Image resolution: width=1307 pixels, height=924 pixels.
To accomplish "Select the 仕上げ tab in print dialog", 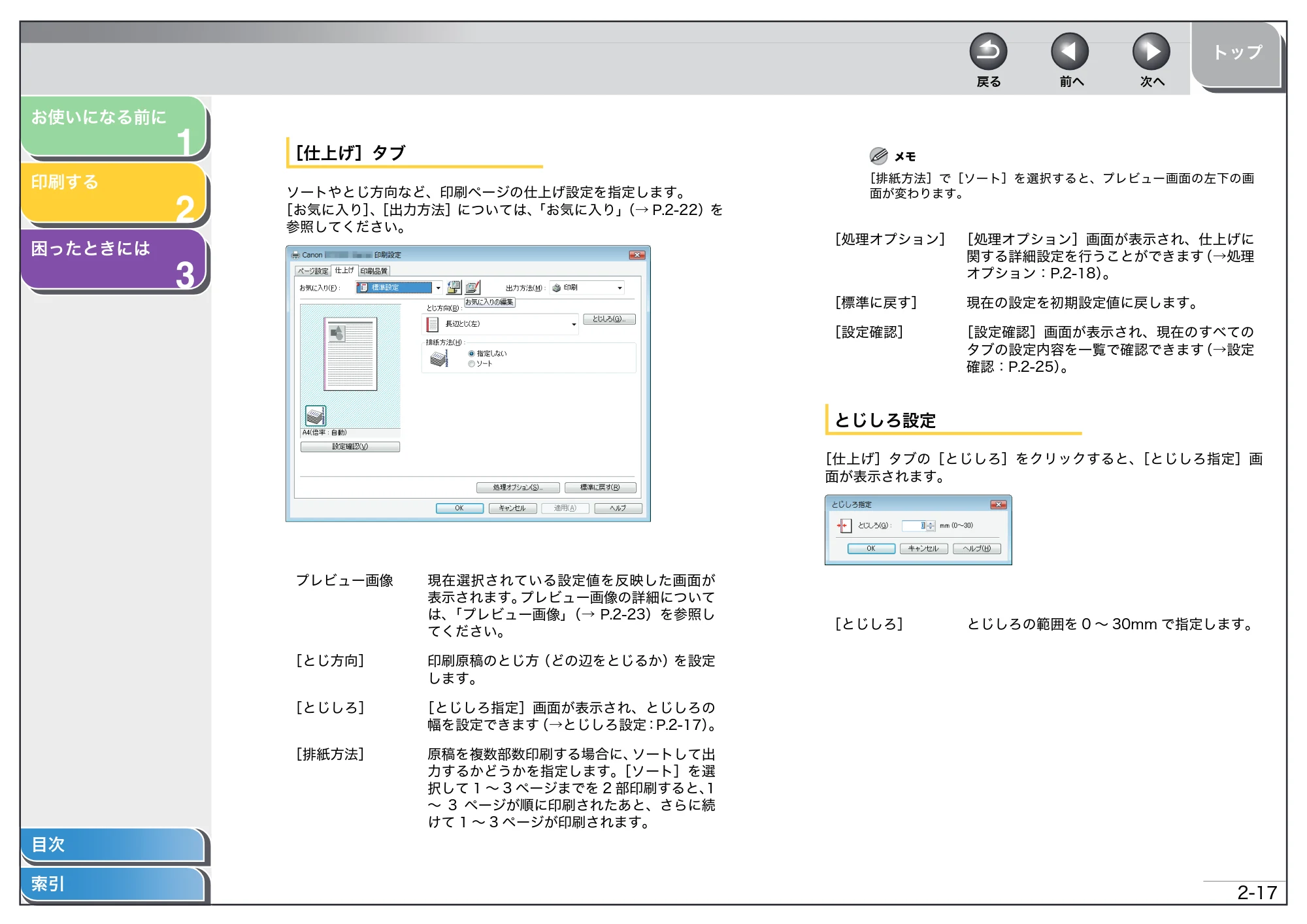I will point(344,270).
